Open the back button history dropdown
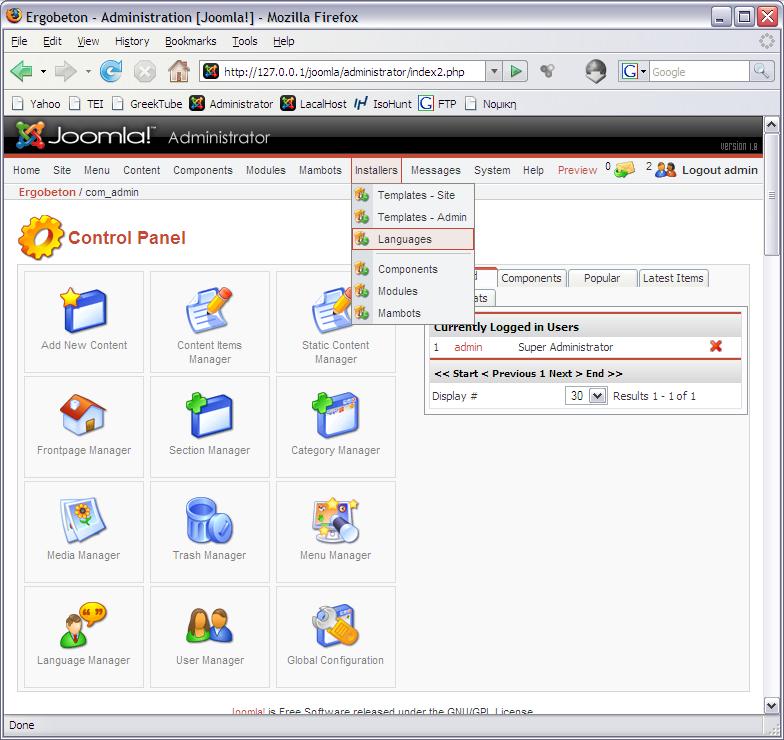The height and width of the screenshot is (740, 784). tap(44, 72)
